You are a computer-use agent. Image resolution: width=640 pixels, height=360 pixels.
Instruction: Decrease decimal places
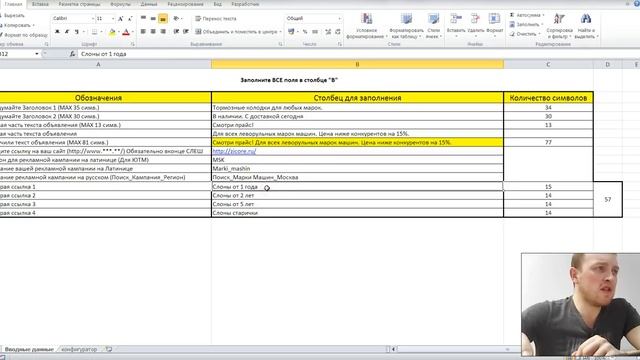tap(338, 31)
